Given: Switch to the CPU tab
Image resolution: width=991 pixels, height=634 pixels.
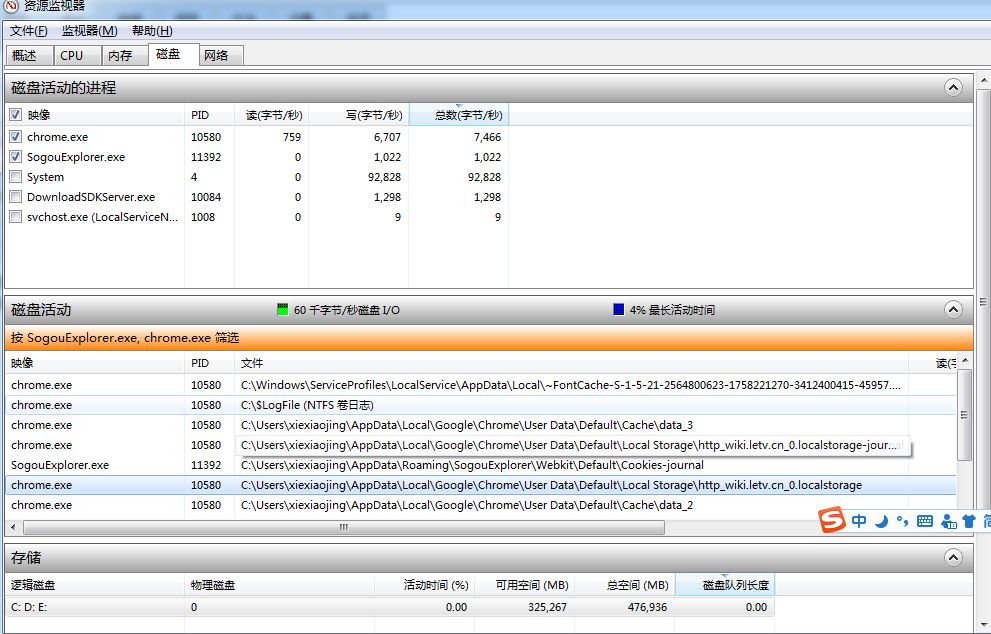Looking at the screenshot, I should [x=77, y=56].
